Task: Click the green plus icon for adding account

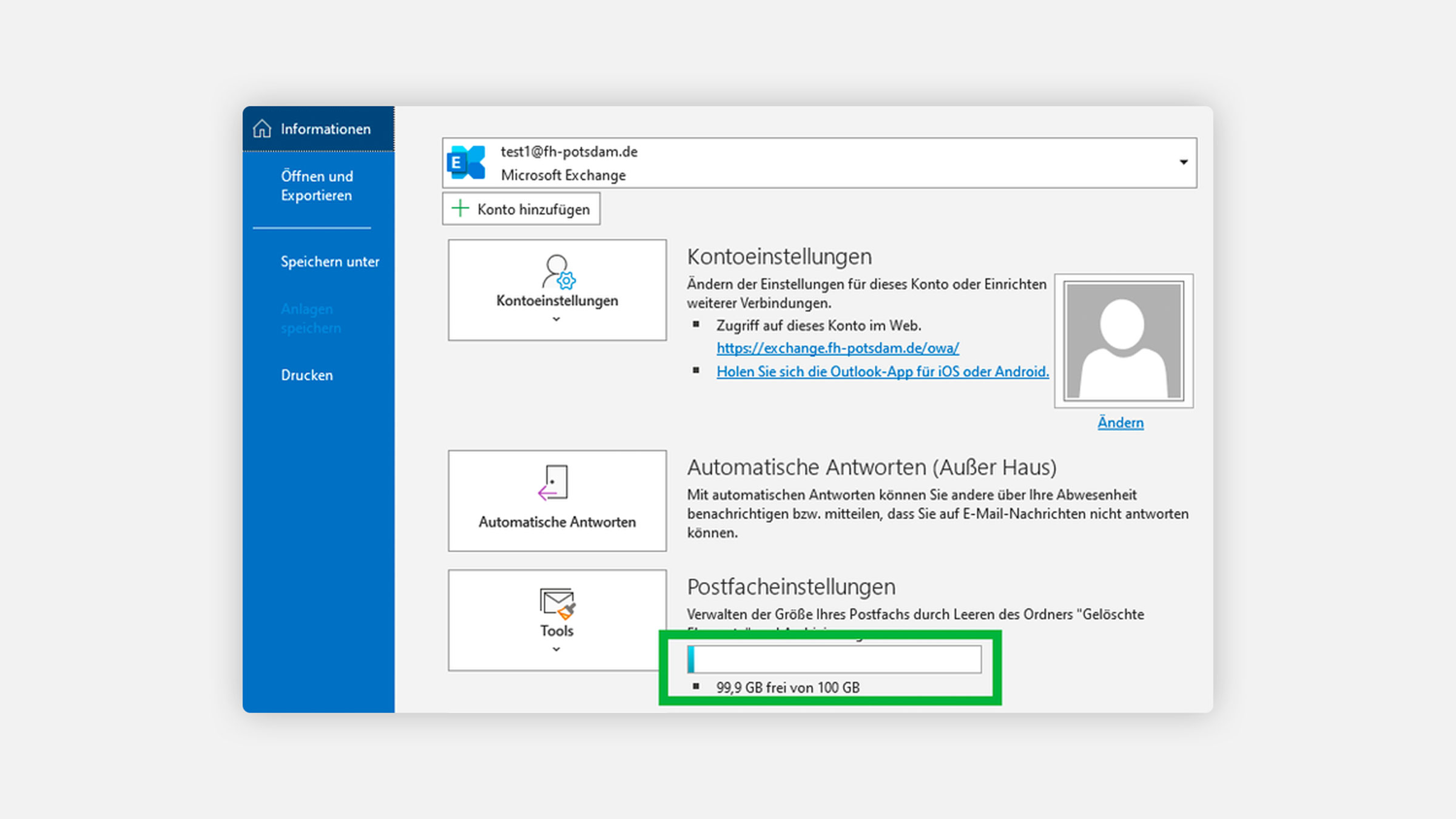Action: (x=460, y=209)
